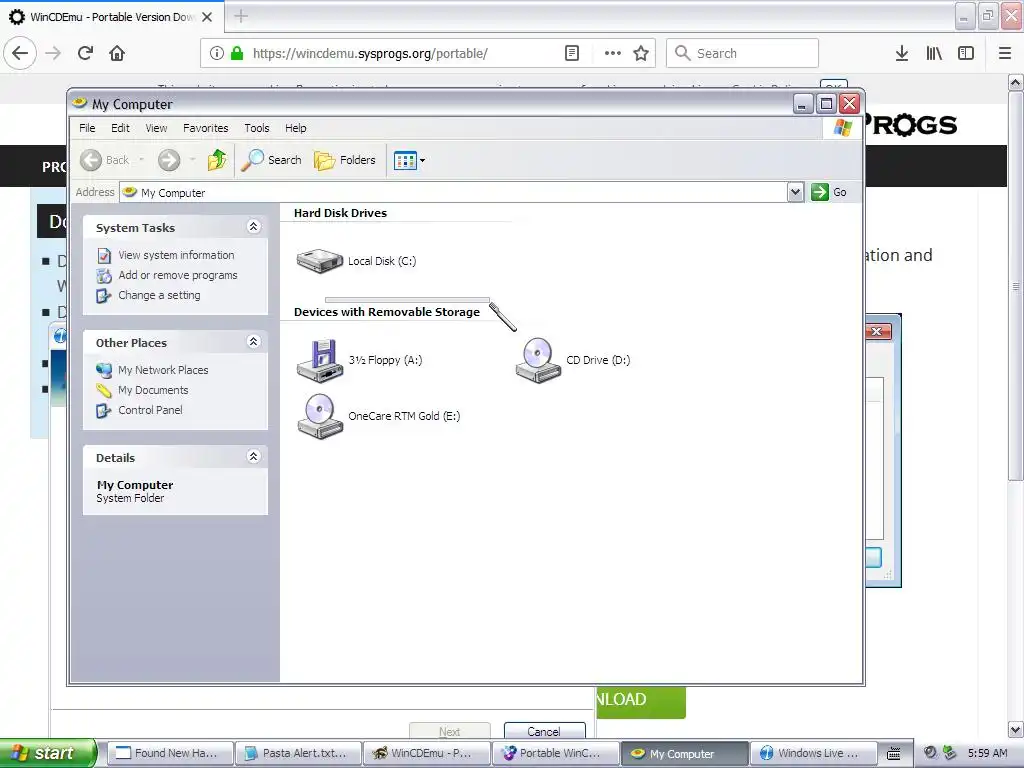Toggle Firefox reader view icon
The image size is (1024, 768).
click(x=571, y=54)
